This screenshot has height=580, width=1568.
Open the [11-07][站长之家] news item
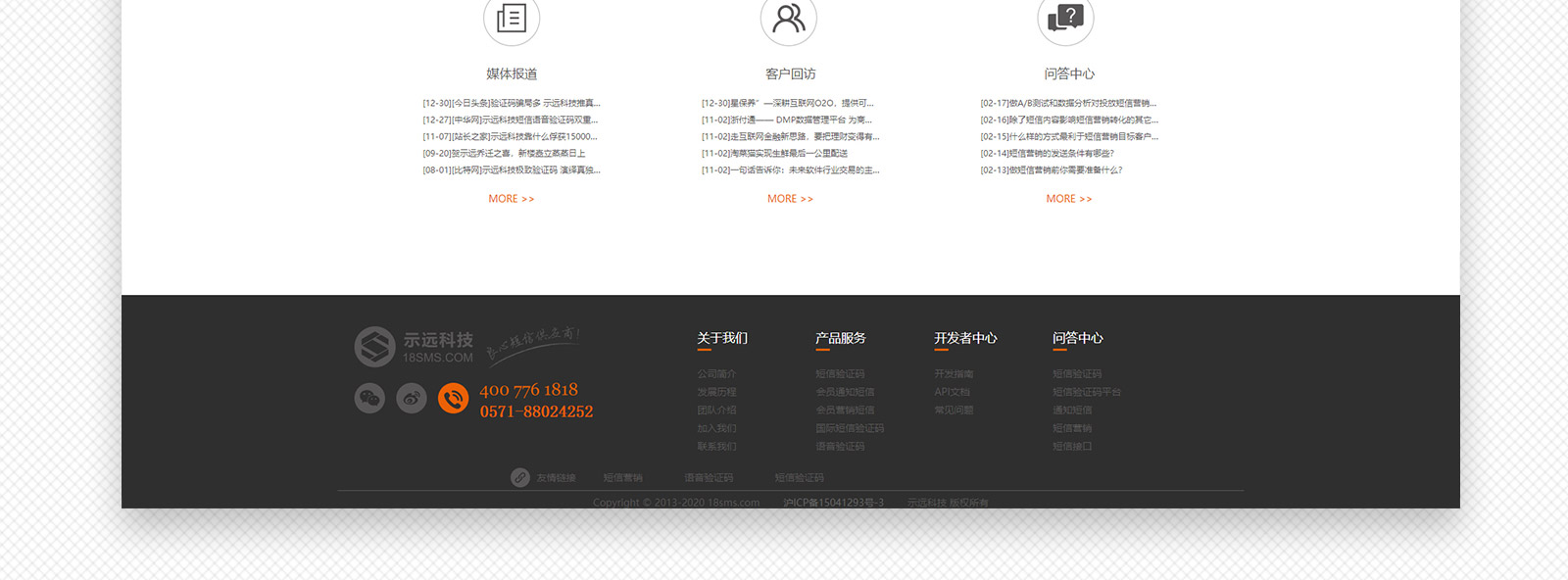[511, 136]
